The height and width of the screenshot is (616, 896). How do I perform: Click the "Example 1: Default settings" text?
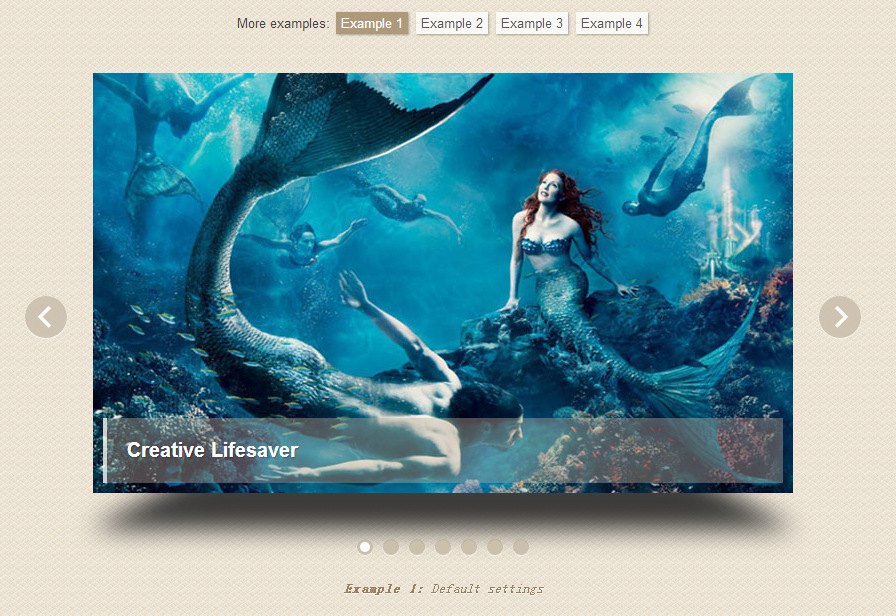click(x=443, y=589)
